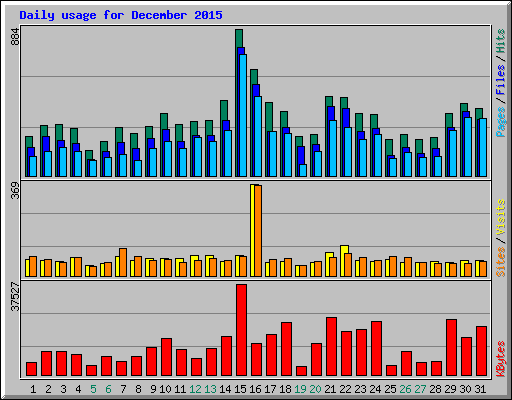Click the light blue Pages bar for day 19
The height and width of the screenshot is (400, 512).
point(303,170)
